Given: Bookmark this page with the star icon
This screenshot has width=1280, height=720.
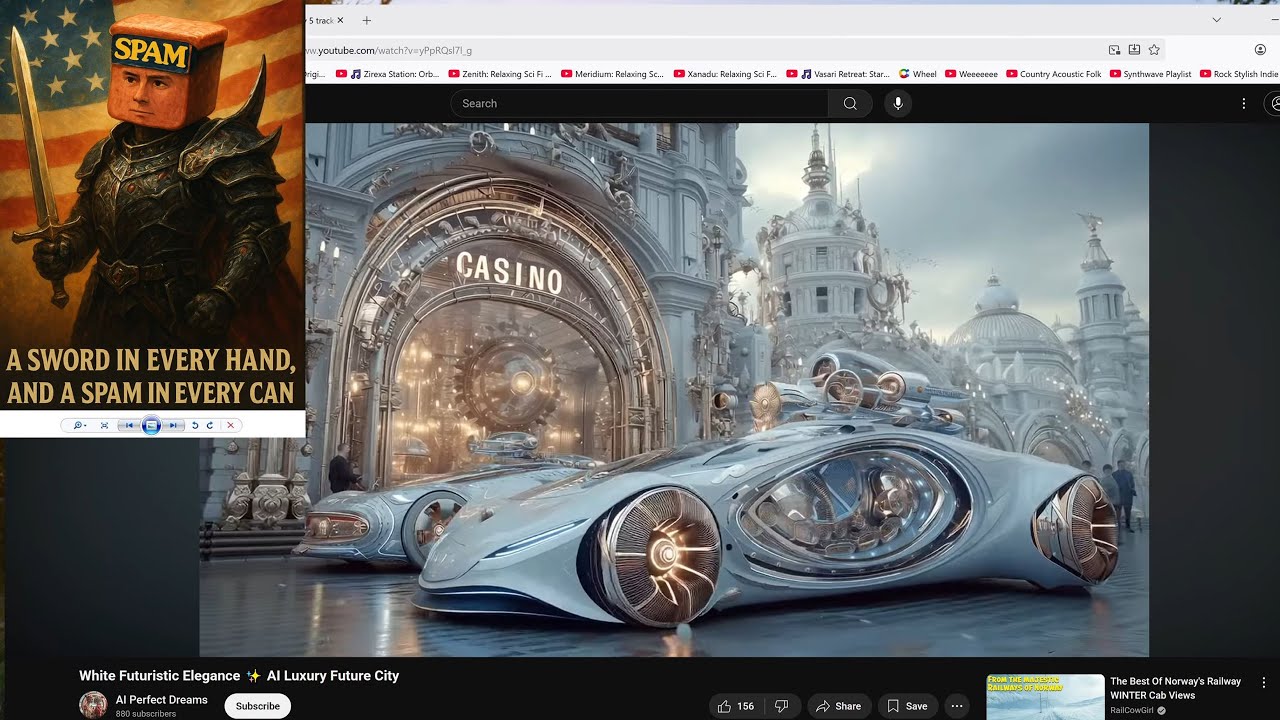Looking at the screenshot, I should [1154, 50].
